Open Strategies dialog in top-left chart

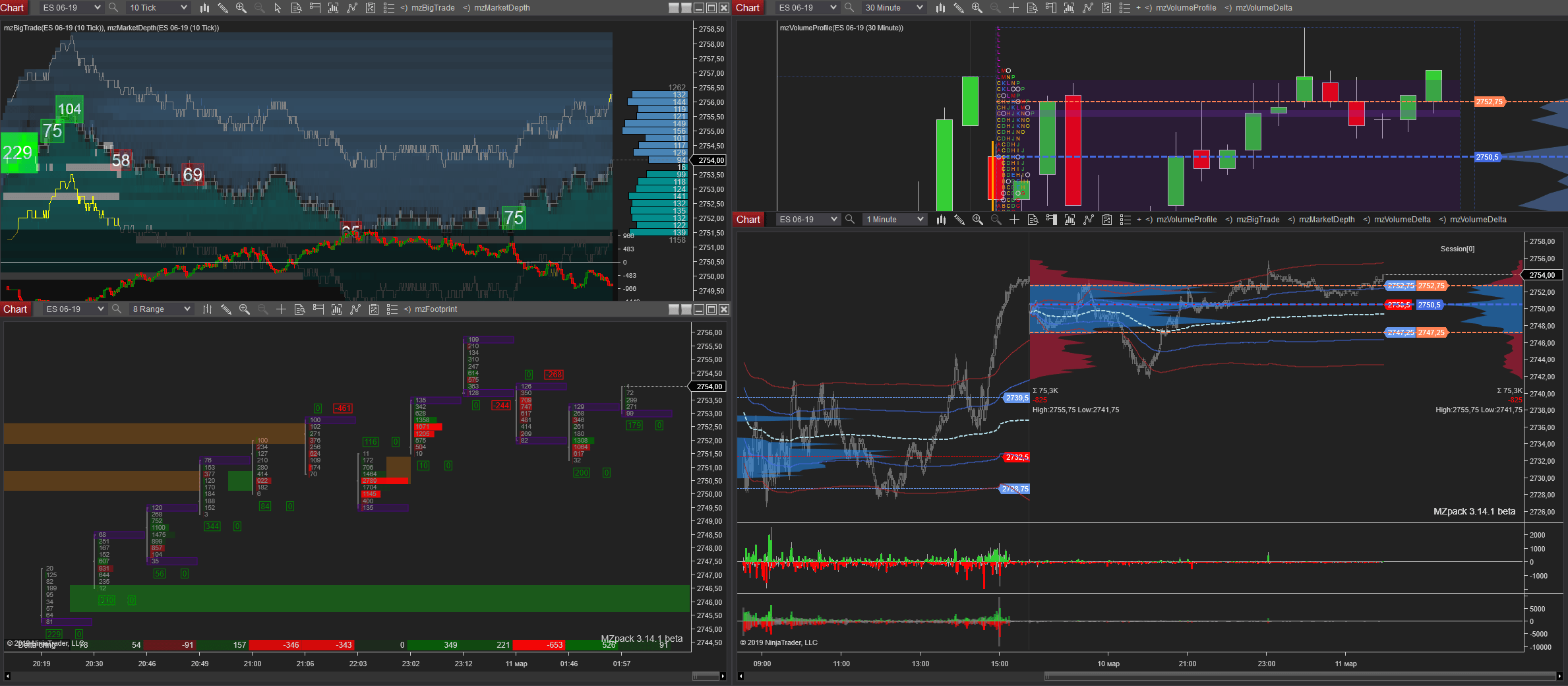pos(370,8)
